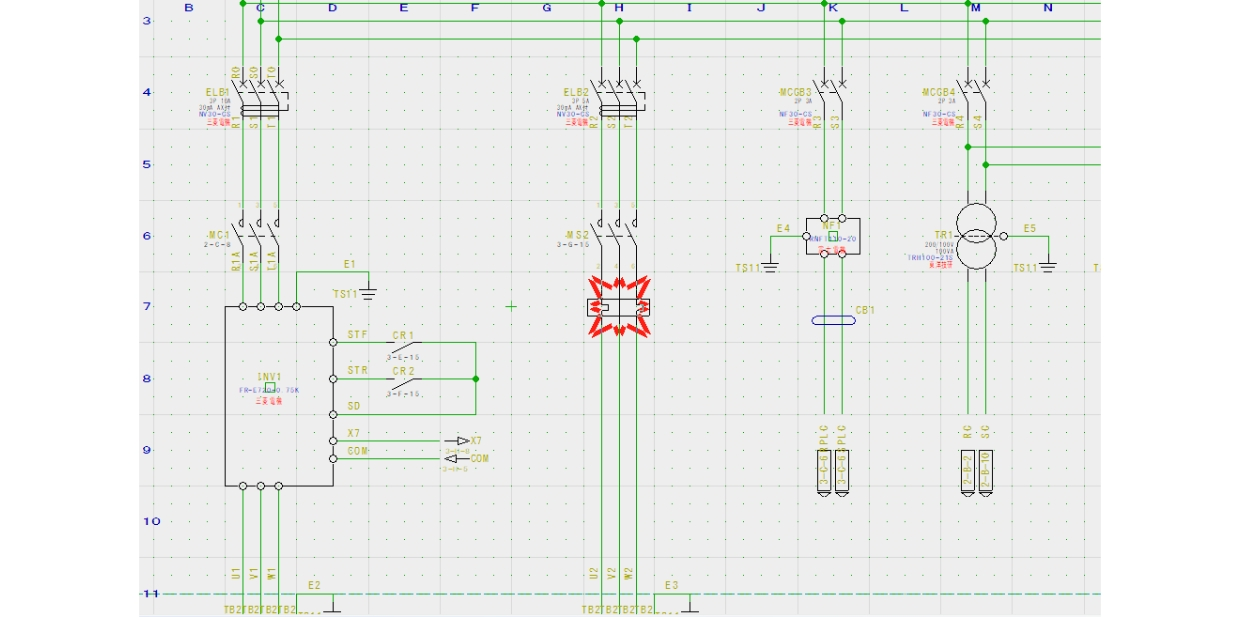Click the R1A wire label below MC1
Viewport: 1240px width, 617px height.
tap(236, 261)
